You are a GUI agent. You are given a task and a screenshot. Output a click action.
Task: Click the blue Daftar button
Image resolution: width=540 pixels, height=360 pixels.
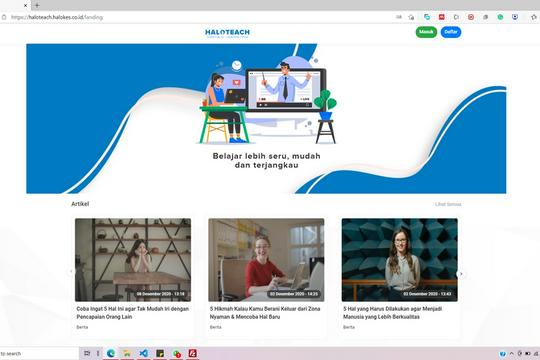(x=451, y=32)
